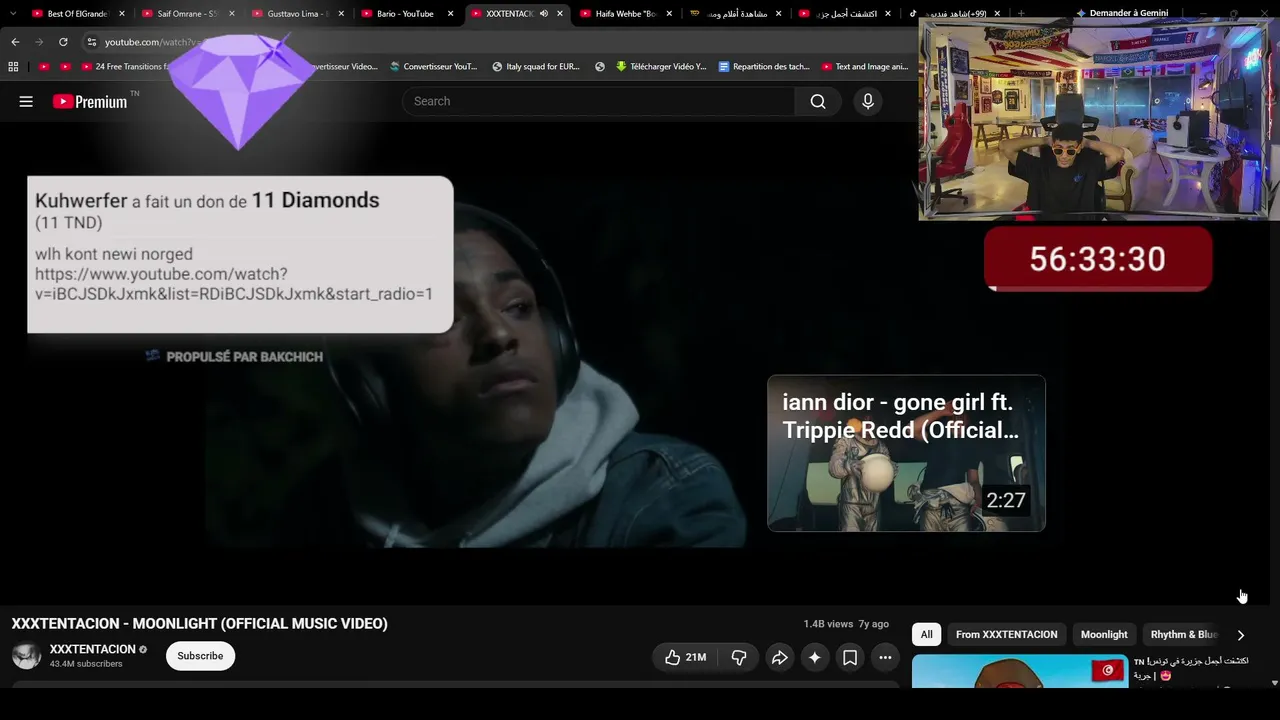The width and height of the screenshot is (1280, 720).
Task: Save the video using bookmark icon
Action: 850,657
